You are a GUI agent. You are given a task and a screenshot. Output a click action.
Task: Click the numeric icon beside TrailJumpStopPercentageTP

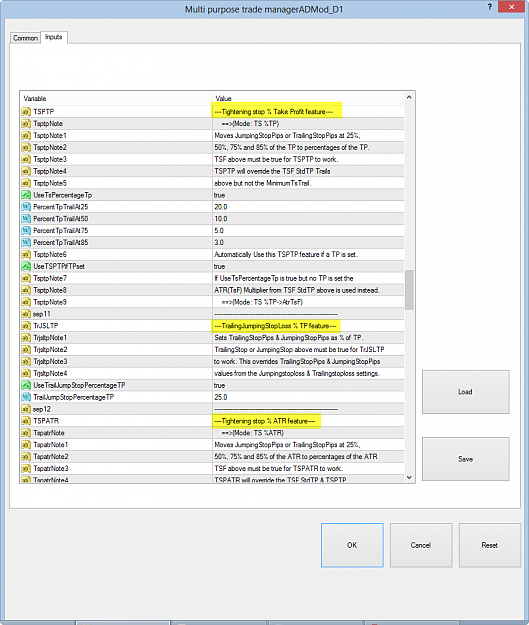click(26, 397)
